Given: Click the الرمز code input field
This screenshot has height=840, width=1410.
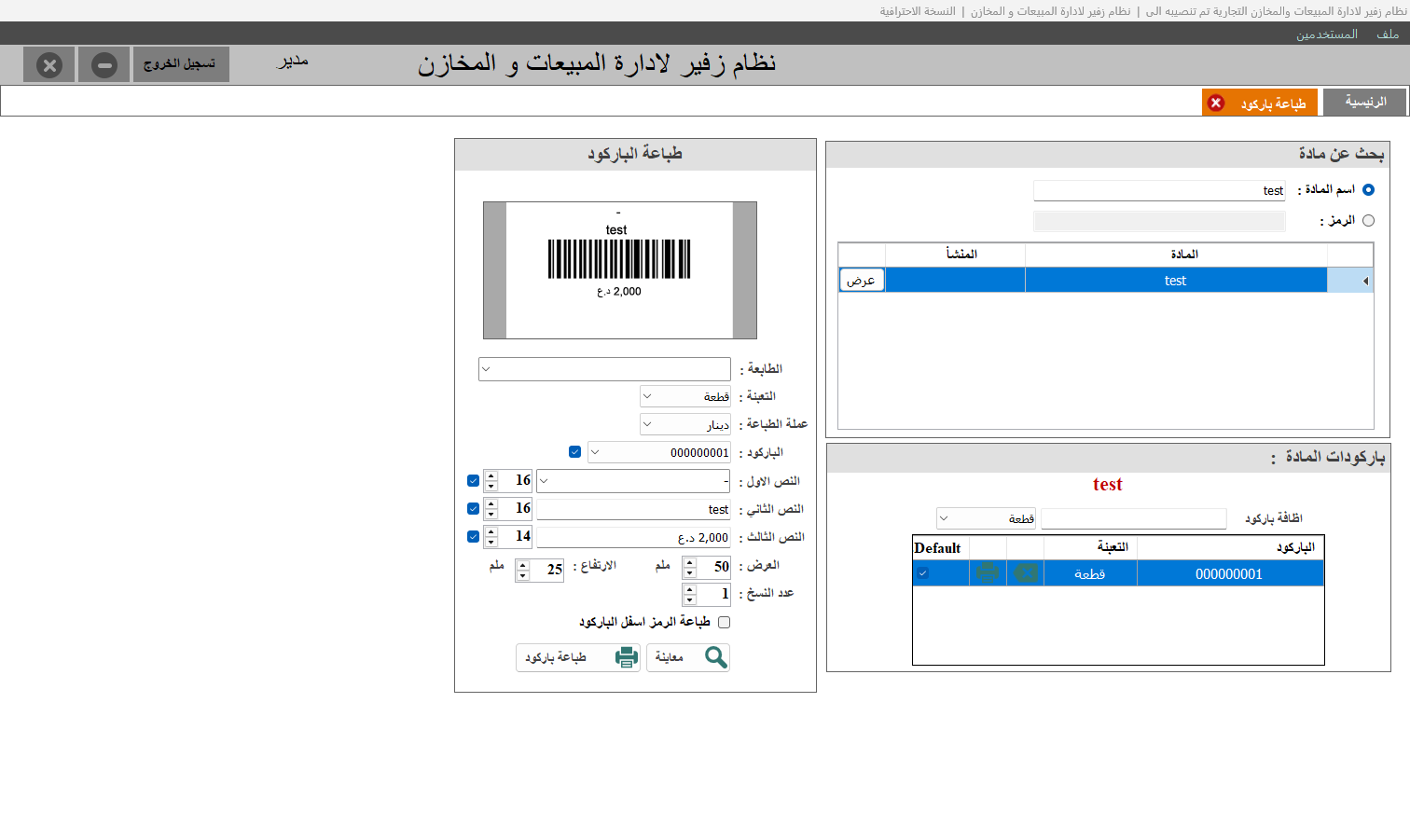Looking at the screenshot, I should point(1159,221).
